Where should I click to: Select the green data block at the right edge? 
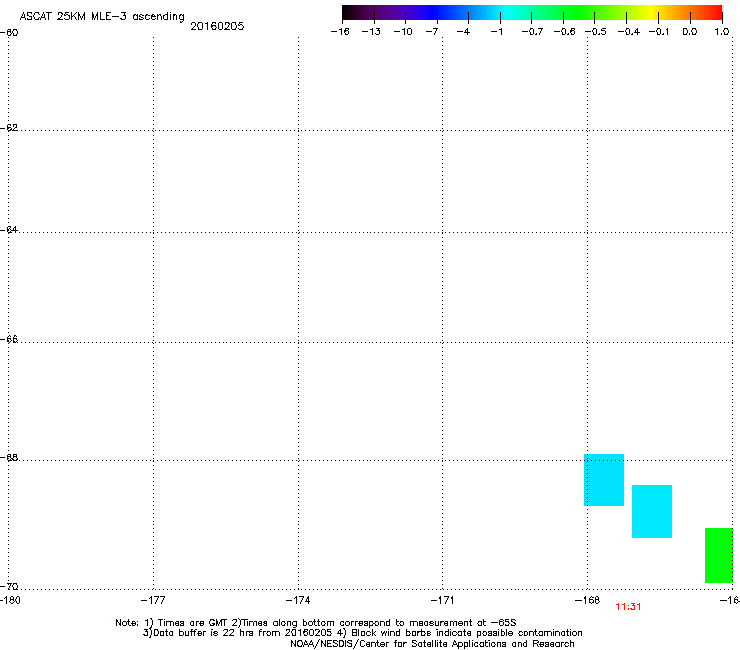point(719,556)
